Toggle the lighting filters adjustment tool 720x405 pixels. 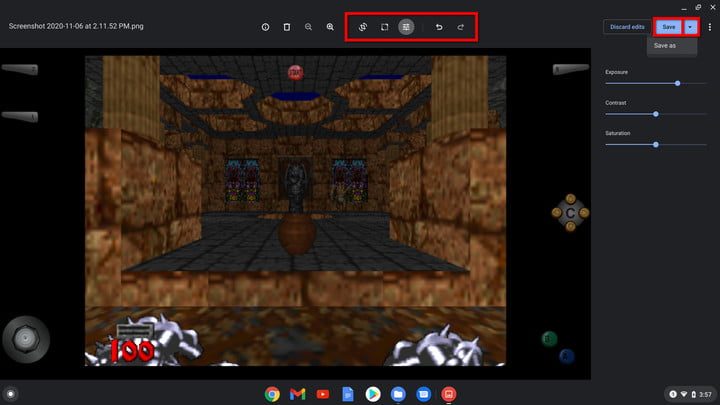tap(406, 27)
